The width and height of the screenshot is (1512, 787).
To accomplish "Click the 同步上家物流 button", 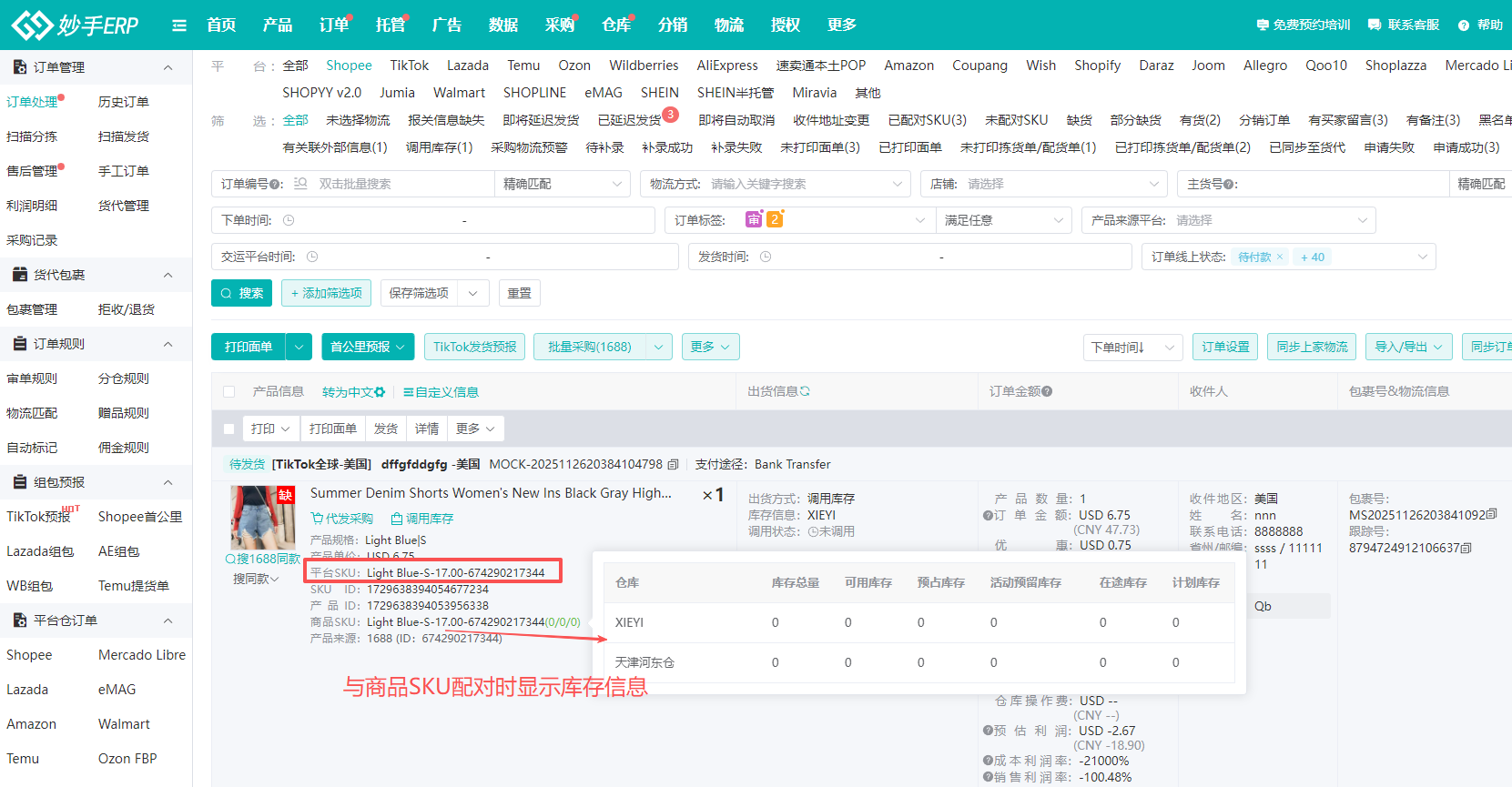I will click(1312, 347).
